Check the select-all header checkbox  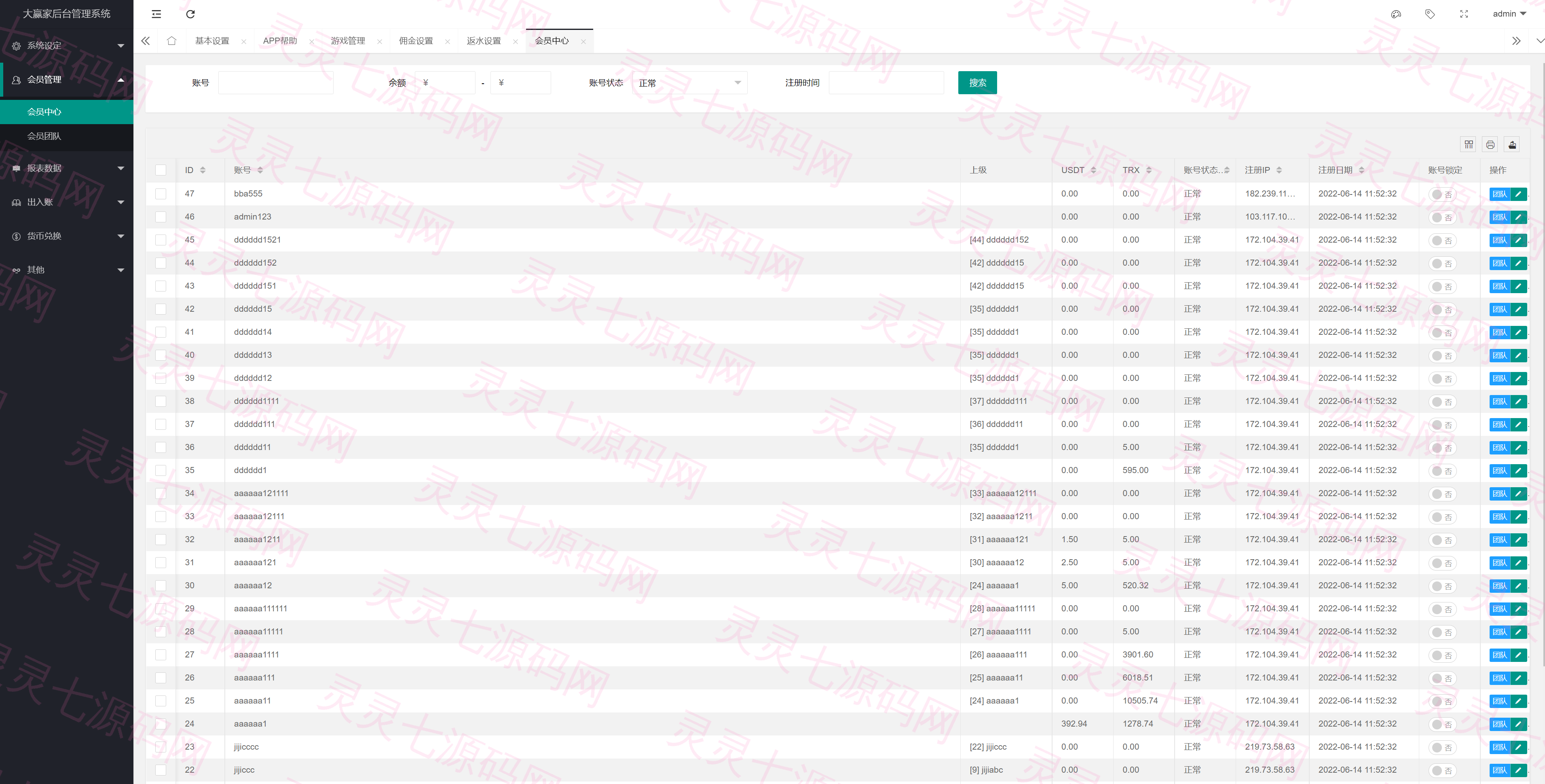[x=161, y=170]
